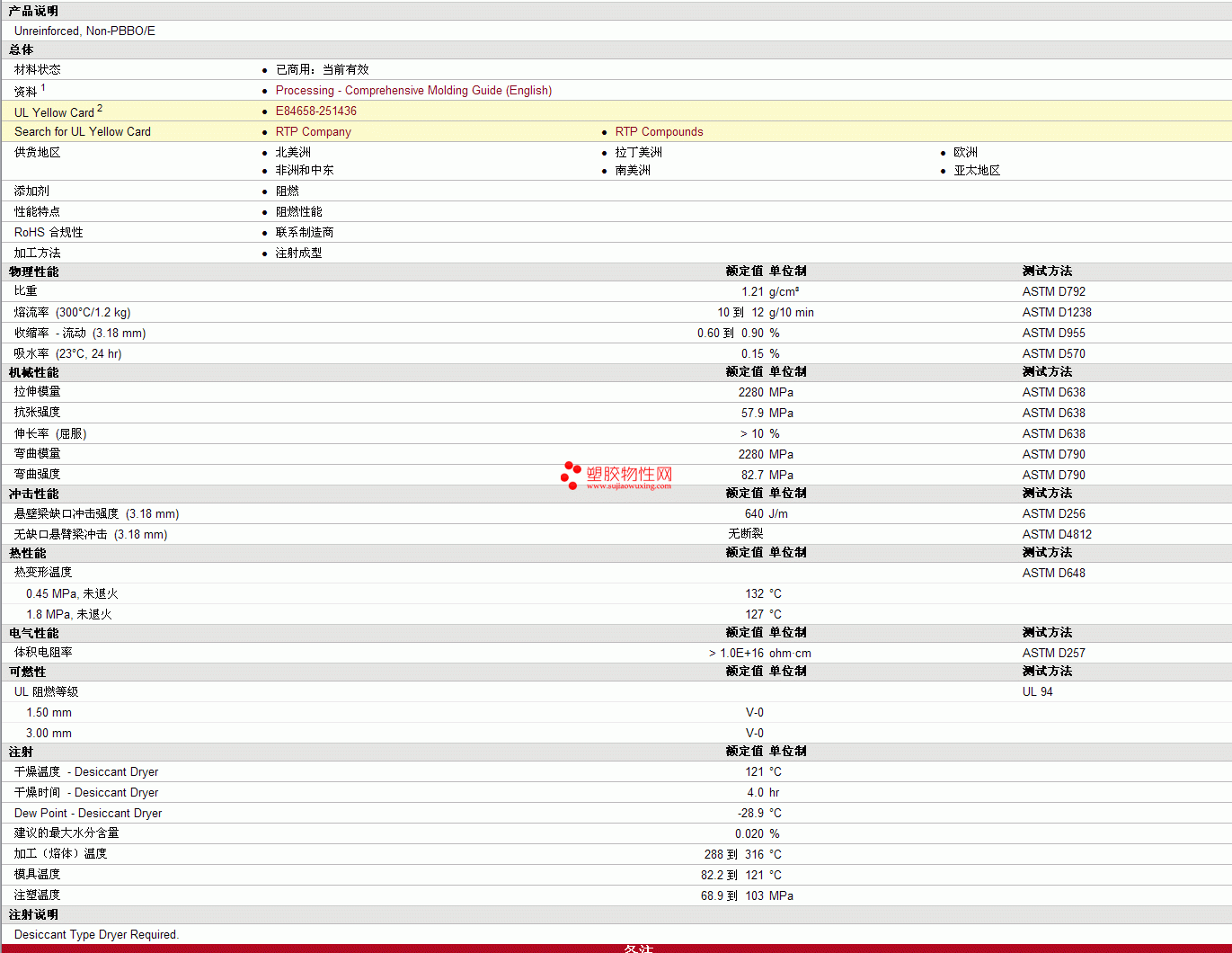Click the ASTM D792 test method
Viewport: 1232px width, 953px height.
pyautogui.click(x=1053, y=292)
